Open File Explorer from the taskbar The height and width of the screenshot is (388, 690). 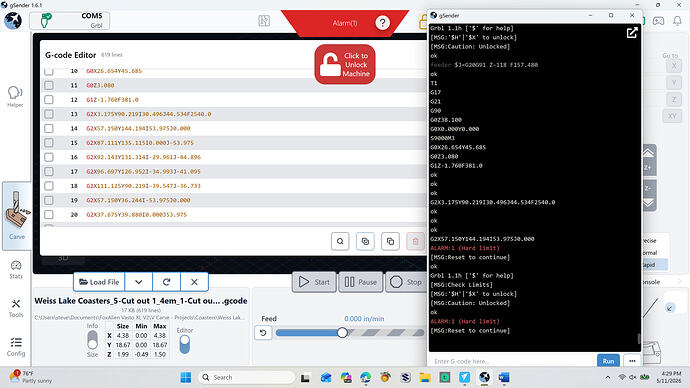pyautogui.click(x=425, y=377)
